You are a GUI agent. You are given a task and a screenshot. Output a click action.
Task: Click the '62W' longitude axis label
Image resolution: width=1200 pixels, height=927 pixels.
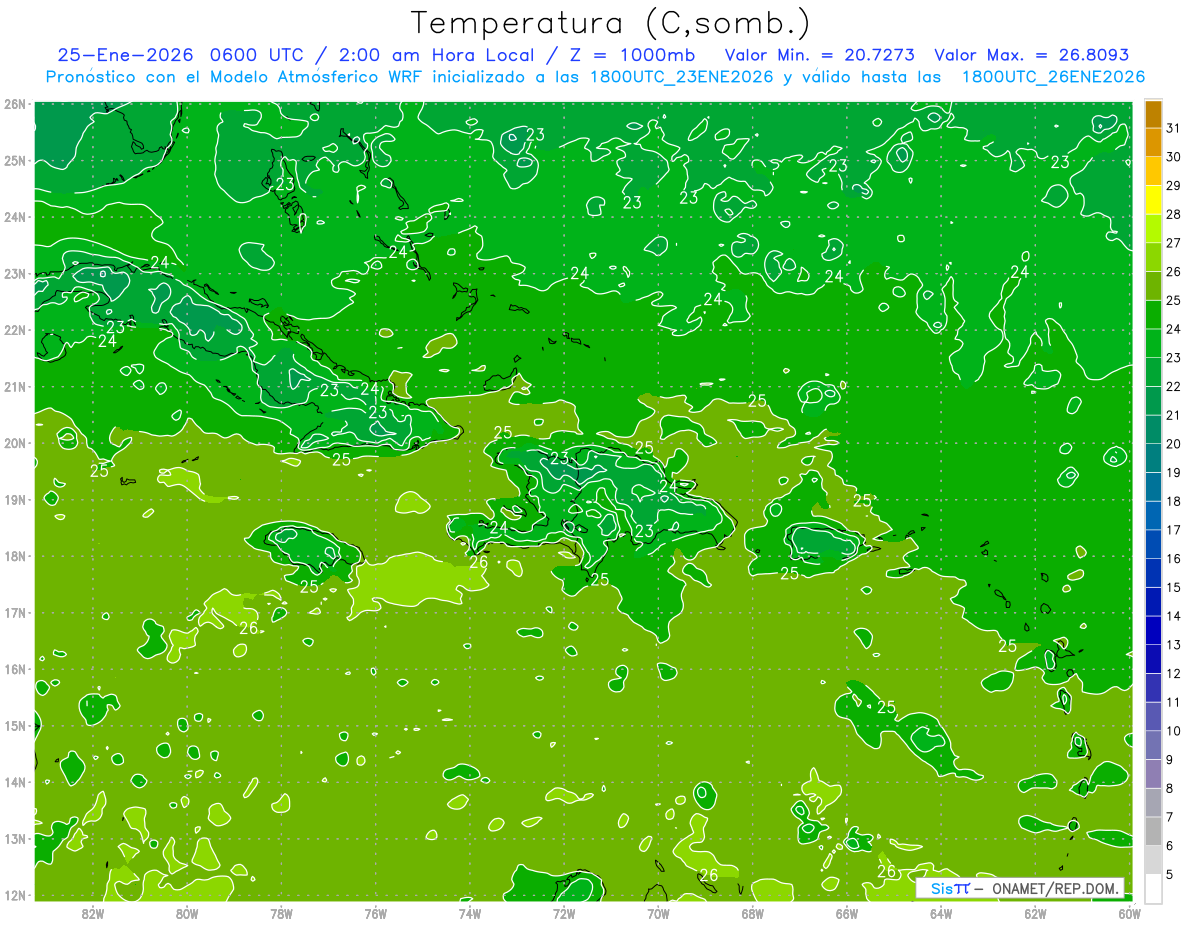[1035, 913]
